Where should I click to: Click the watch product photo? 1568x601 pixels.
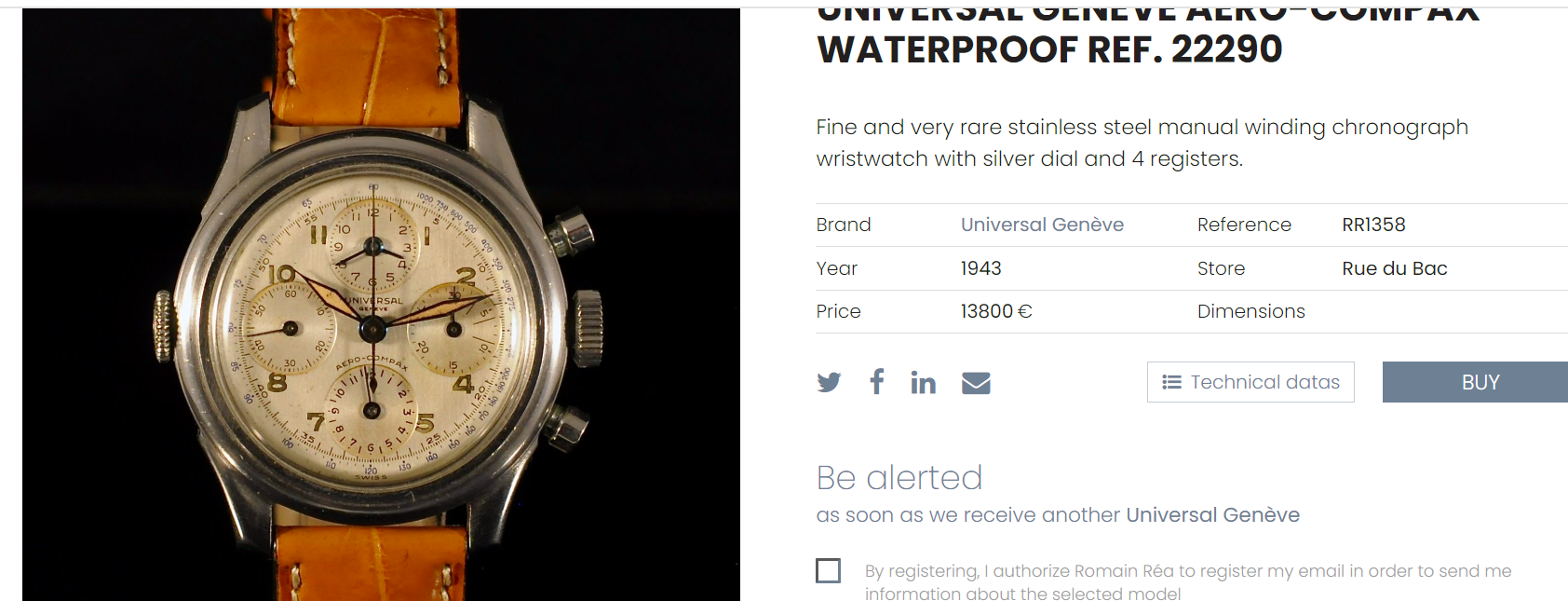coord(381,305)
